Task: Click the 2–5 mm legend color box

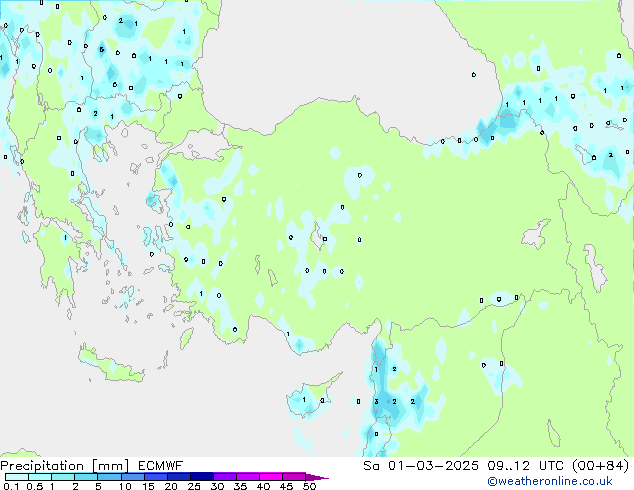Action: [x=86, y=477]
